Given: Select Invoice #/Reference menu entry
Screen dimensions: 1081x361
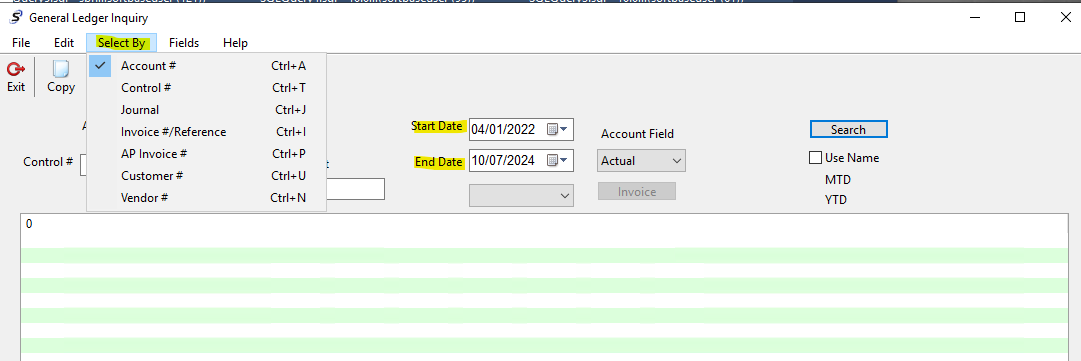Looking at the screenshot, I should [x=206, y=132].
